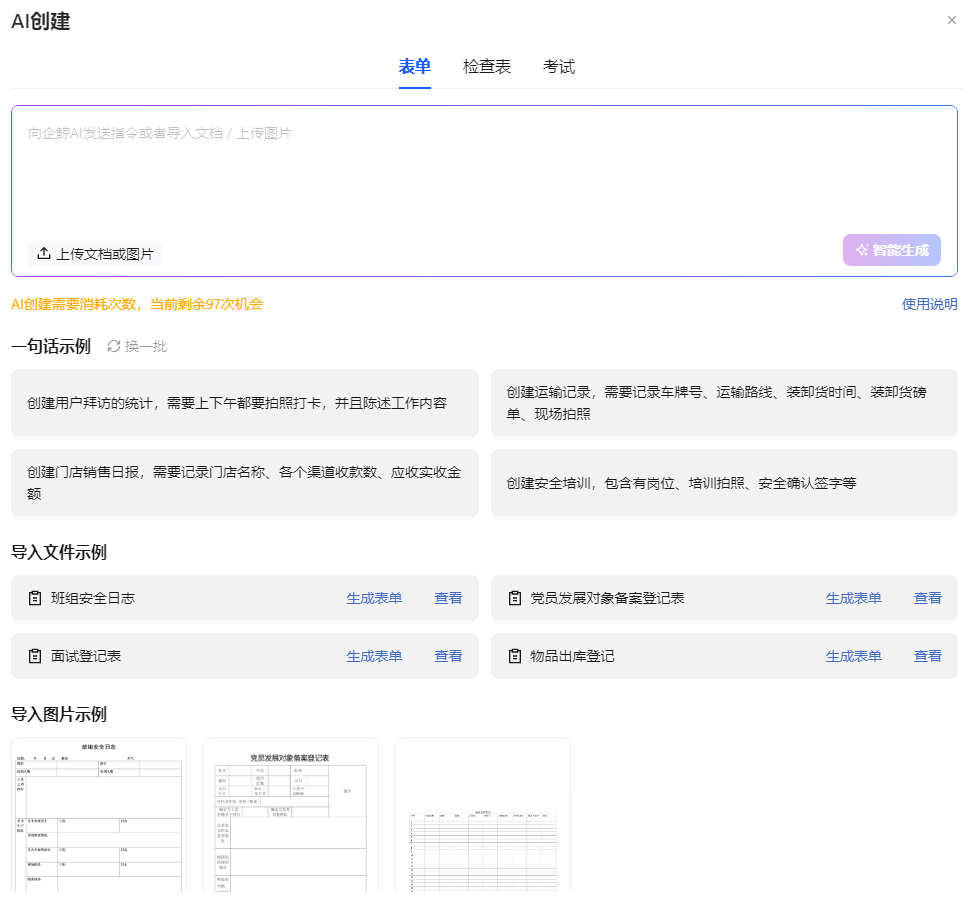This screenshot has width=973, height=906.
Task: Click the refresh icon beside 换一批
Action: point(114,346)
